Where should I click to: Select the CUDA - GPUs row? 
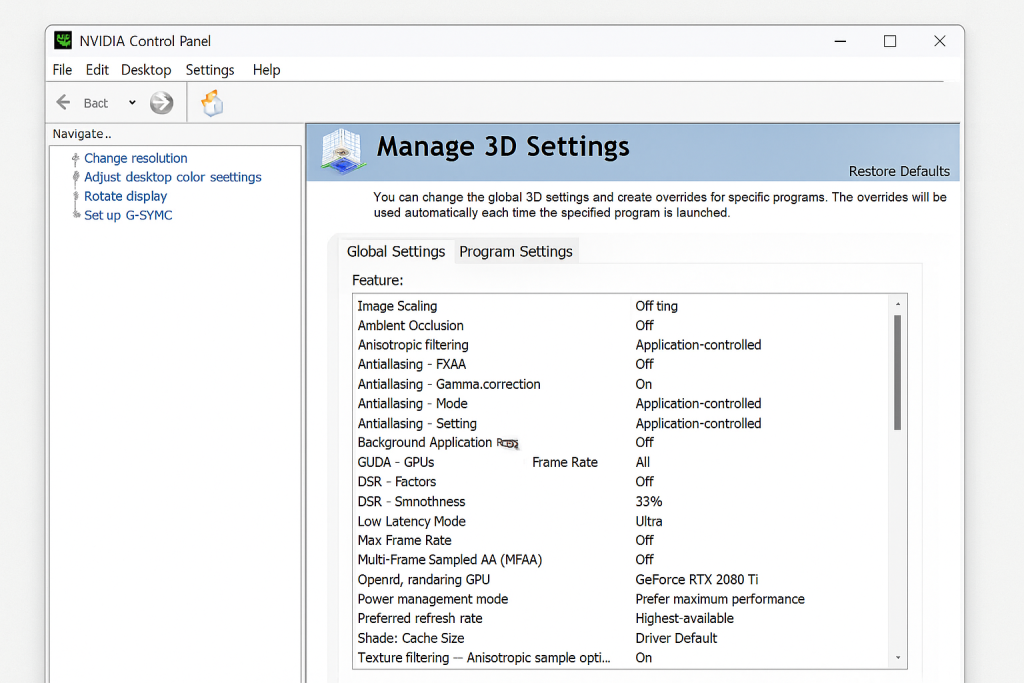(620, 462)
